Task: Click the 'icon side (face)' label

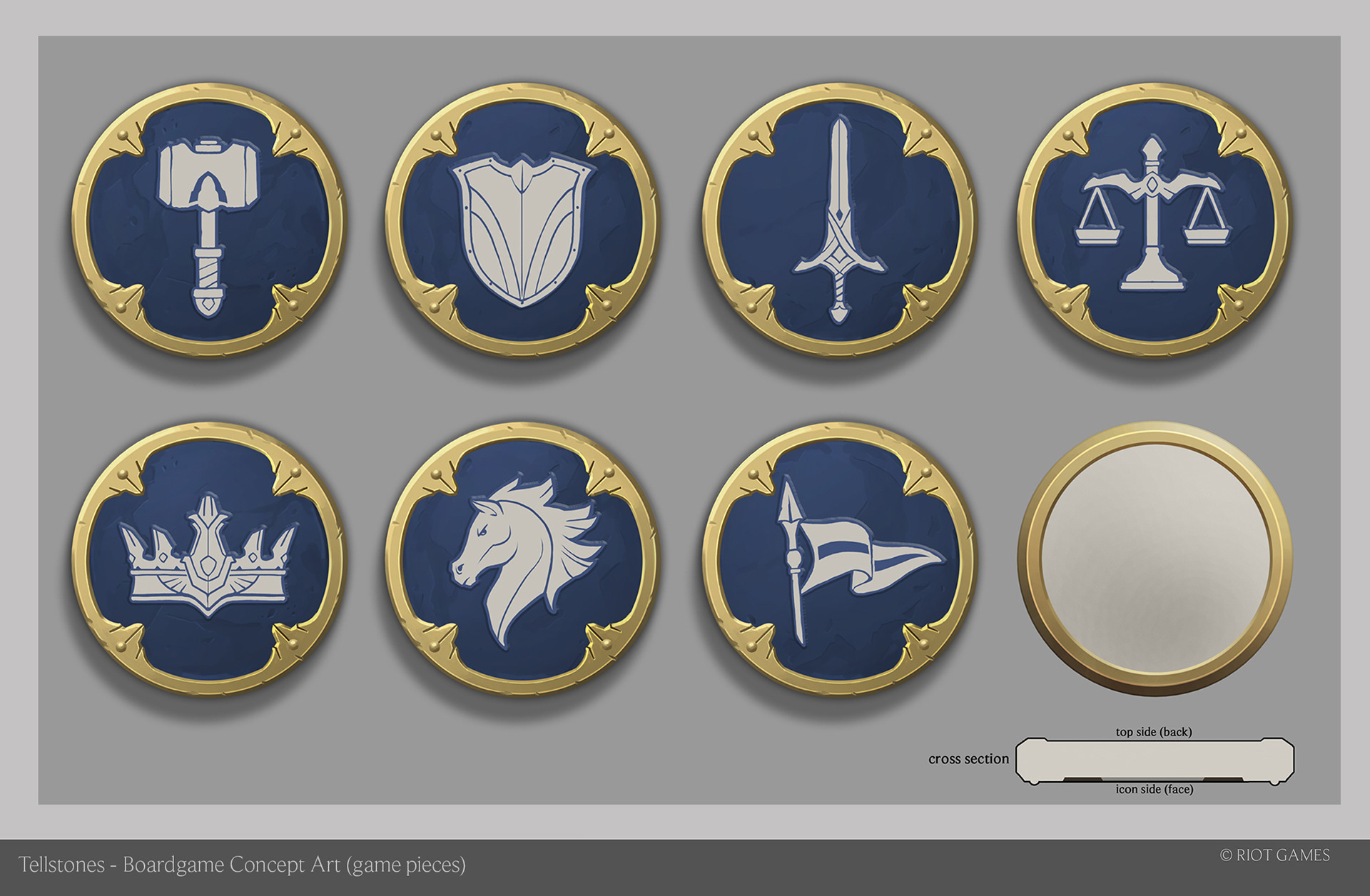Action: 1155,789
